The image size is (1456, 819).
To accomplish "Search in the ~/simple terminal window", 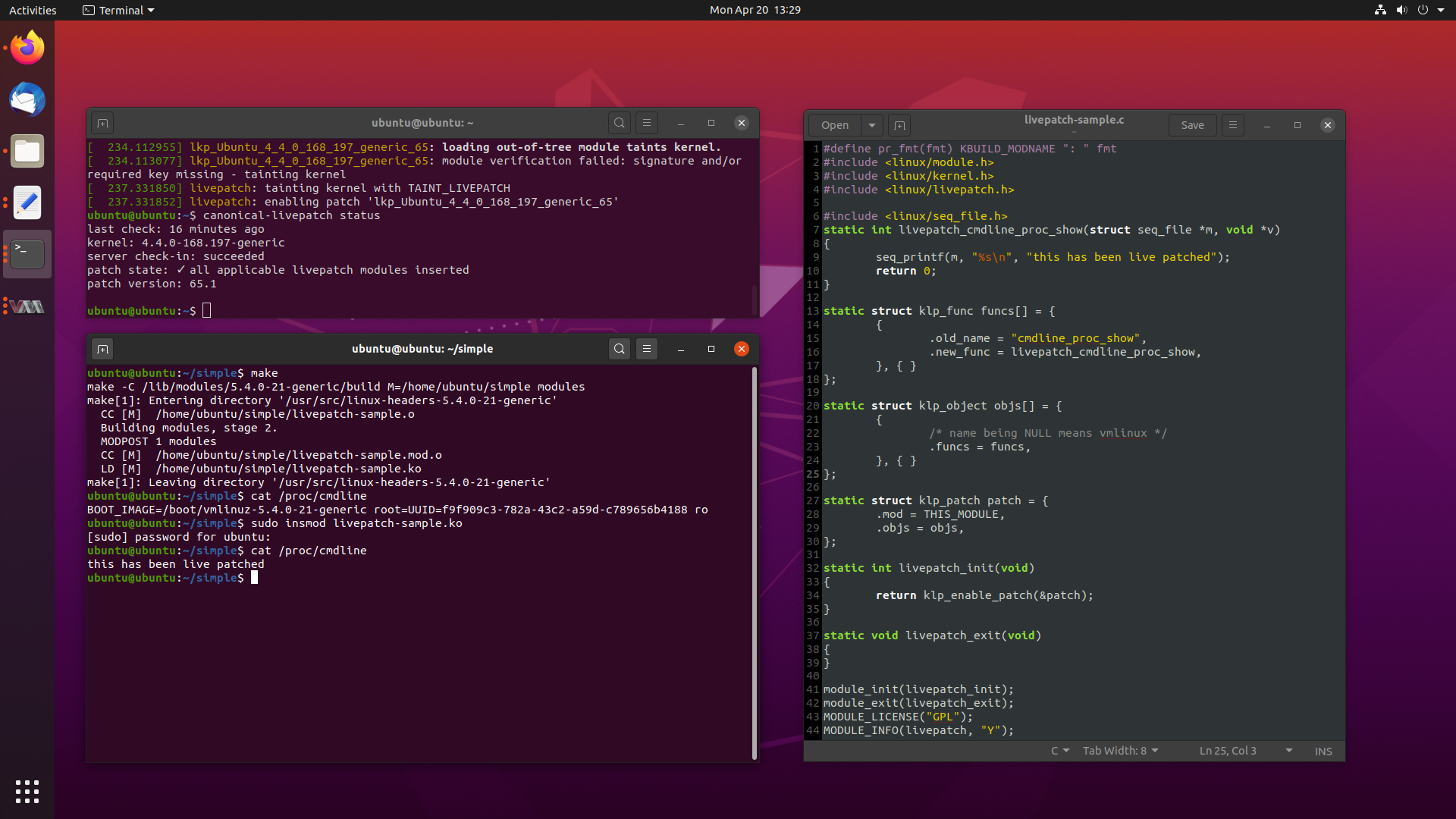I will (620, 349).
